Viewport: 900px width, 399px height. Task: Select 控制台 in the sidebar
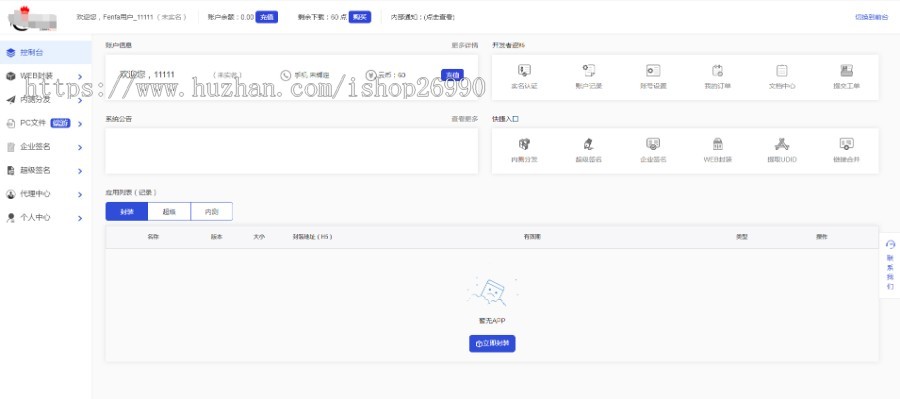pos(45,52)
